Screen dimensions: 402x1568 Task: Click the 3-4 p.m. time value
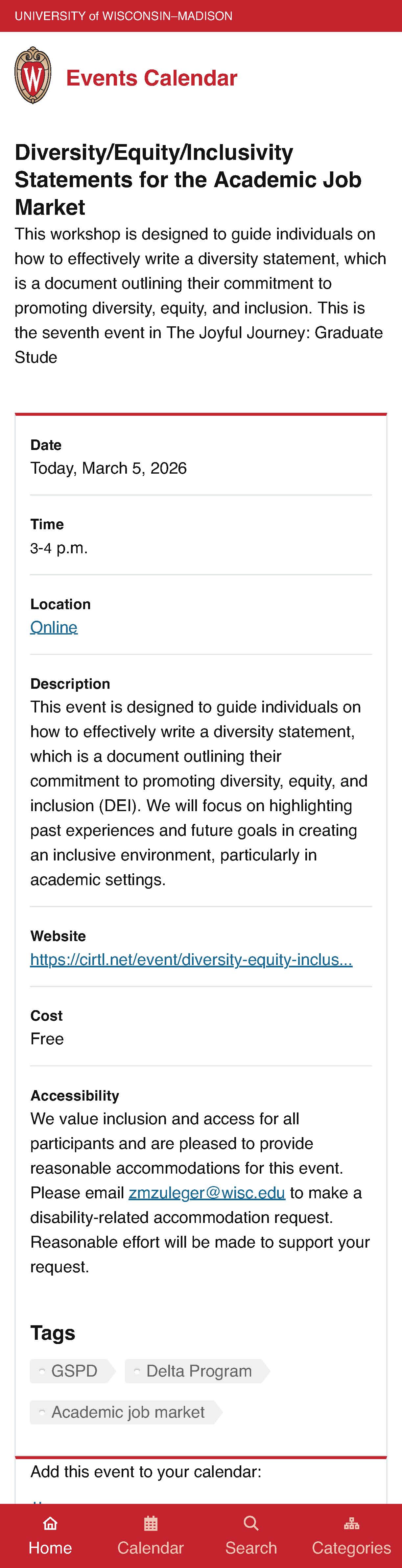[x=59, y=548]
